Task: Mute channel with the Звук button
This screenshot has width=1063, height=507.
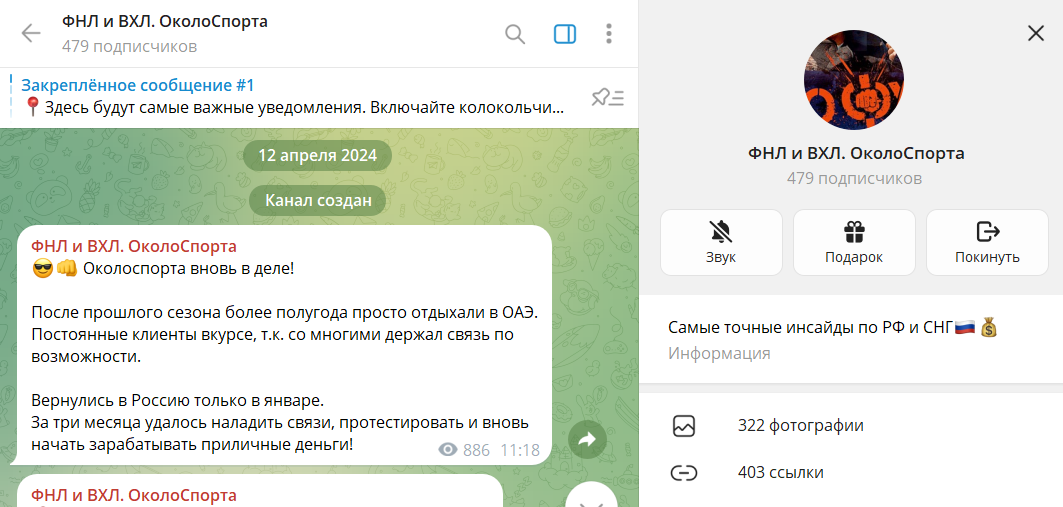Action: pyautogui.click(x=721, y=242)
